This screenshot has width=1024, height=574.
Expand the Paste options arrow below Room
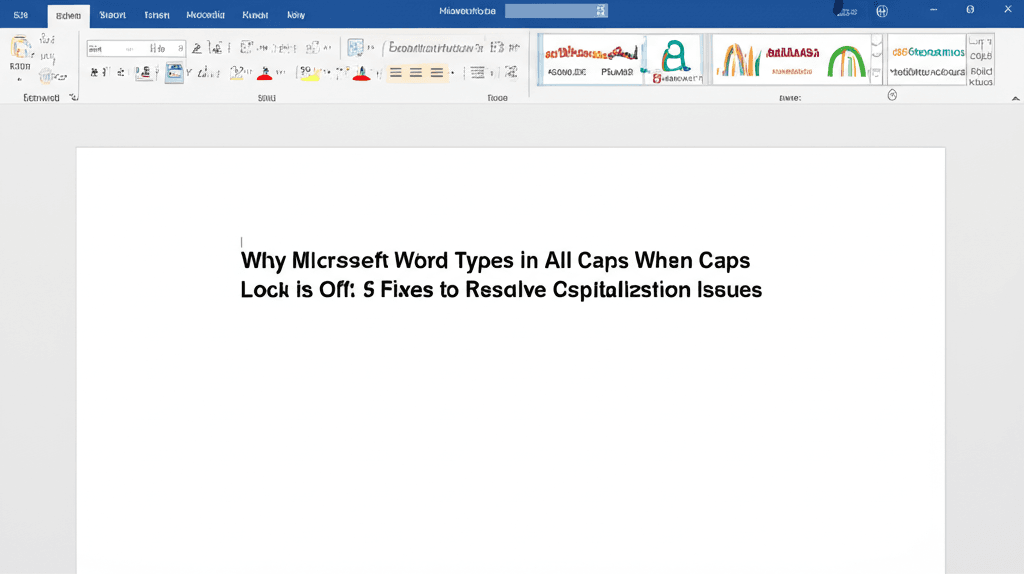coord(20,80)
